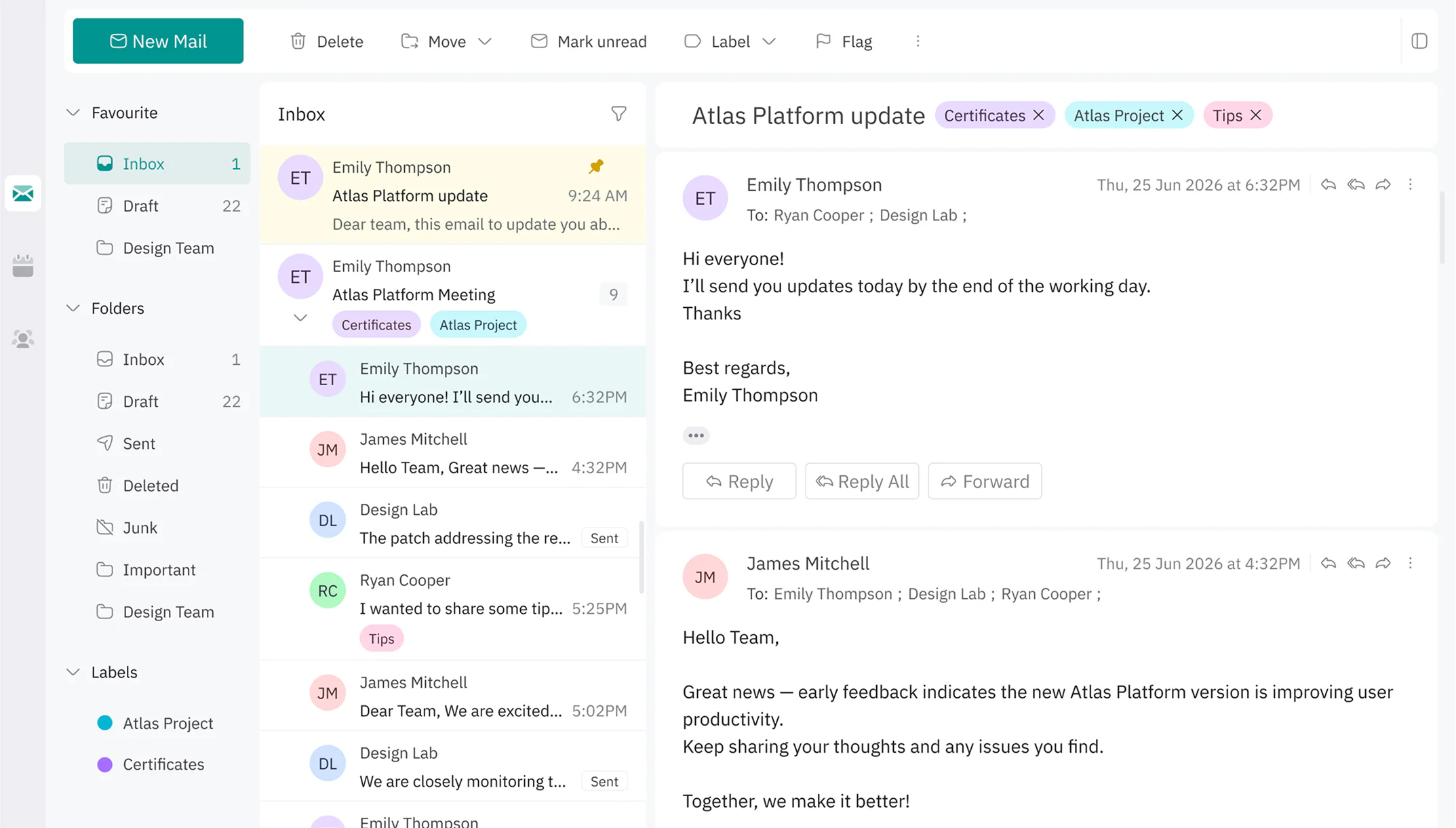
Task: Toggle the reading pane layout icon
Action: [1419, 41]
